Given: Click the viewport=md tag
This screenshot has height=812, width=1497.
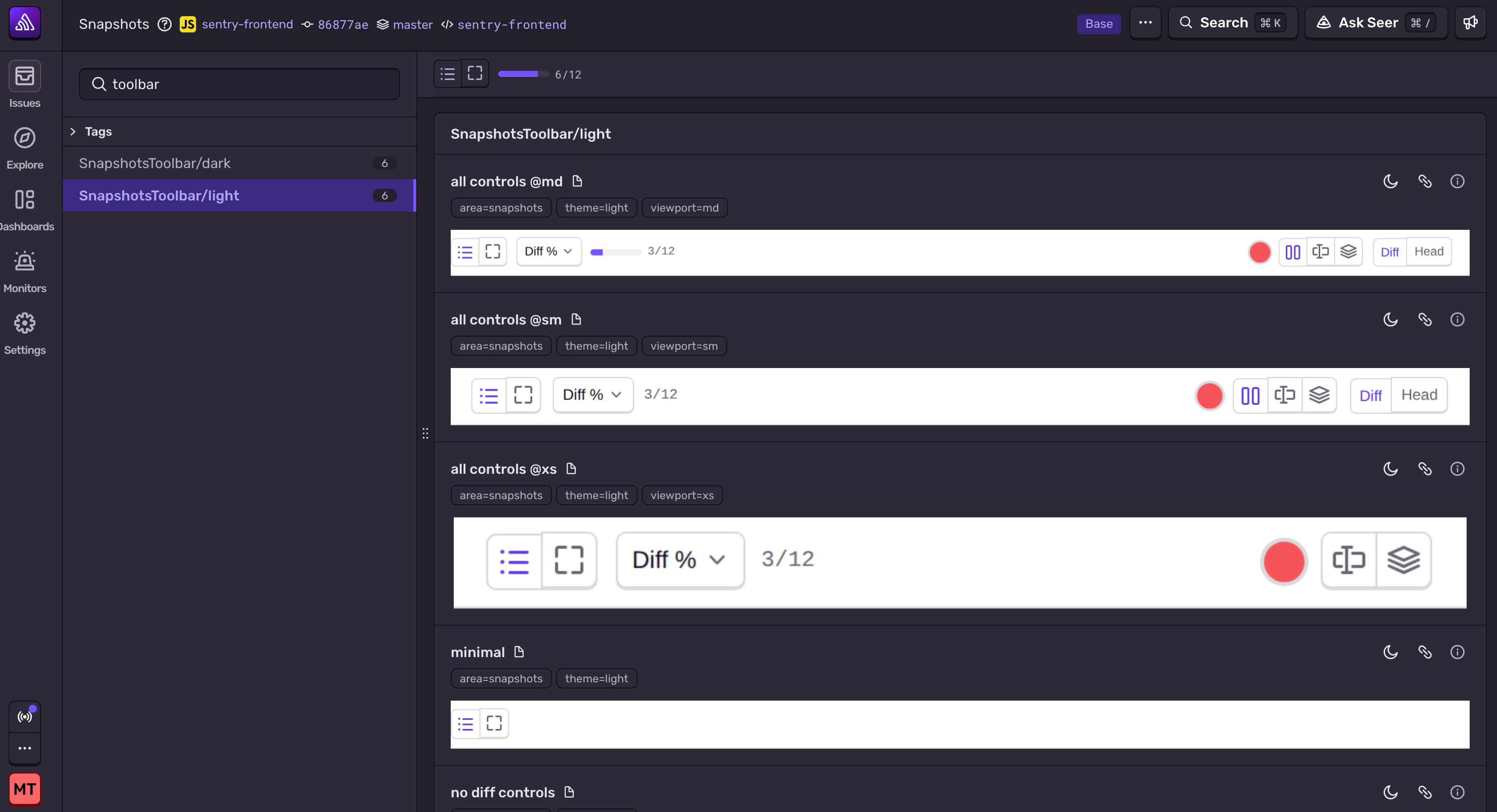Looking at the screenshot, I should (x=685, y=208).
